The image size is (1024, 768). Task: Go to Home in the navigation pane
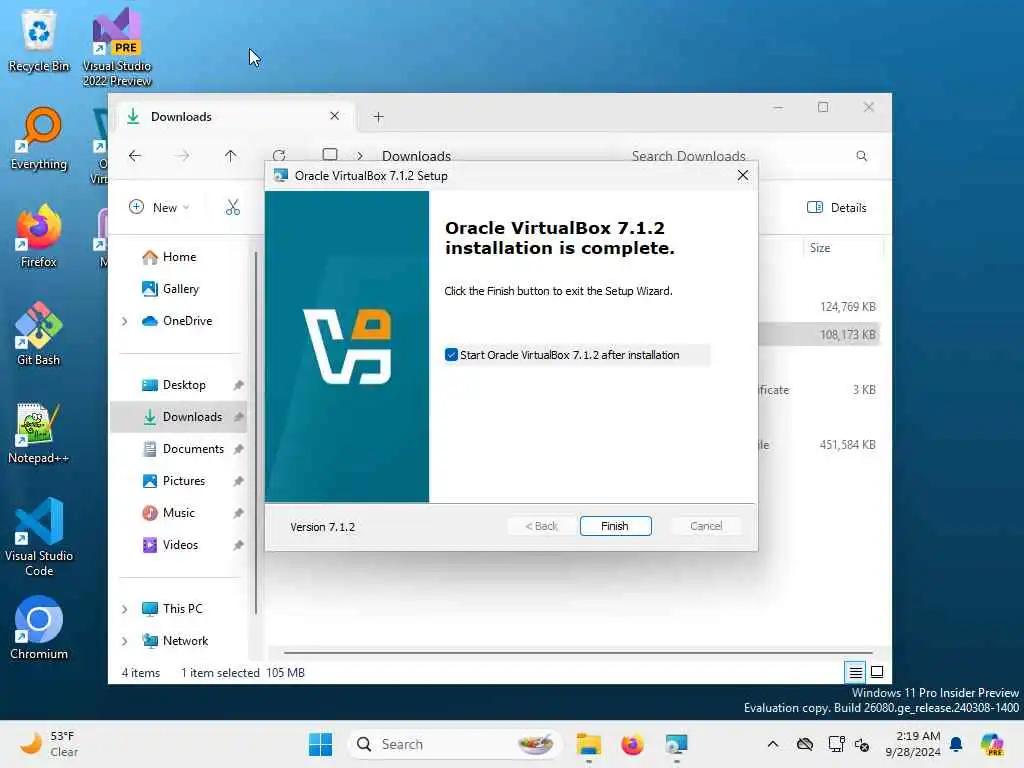coord(180,257)
